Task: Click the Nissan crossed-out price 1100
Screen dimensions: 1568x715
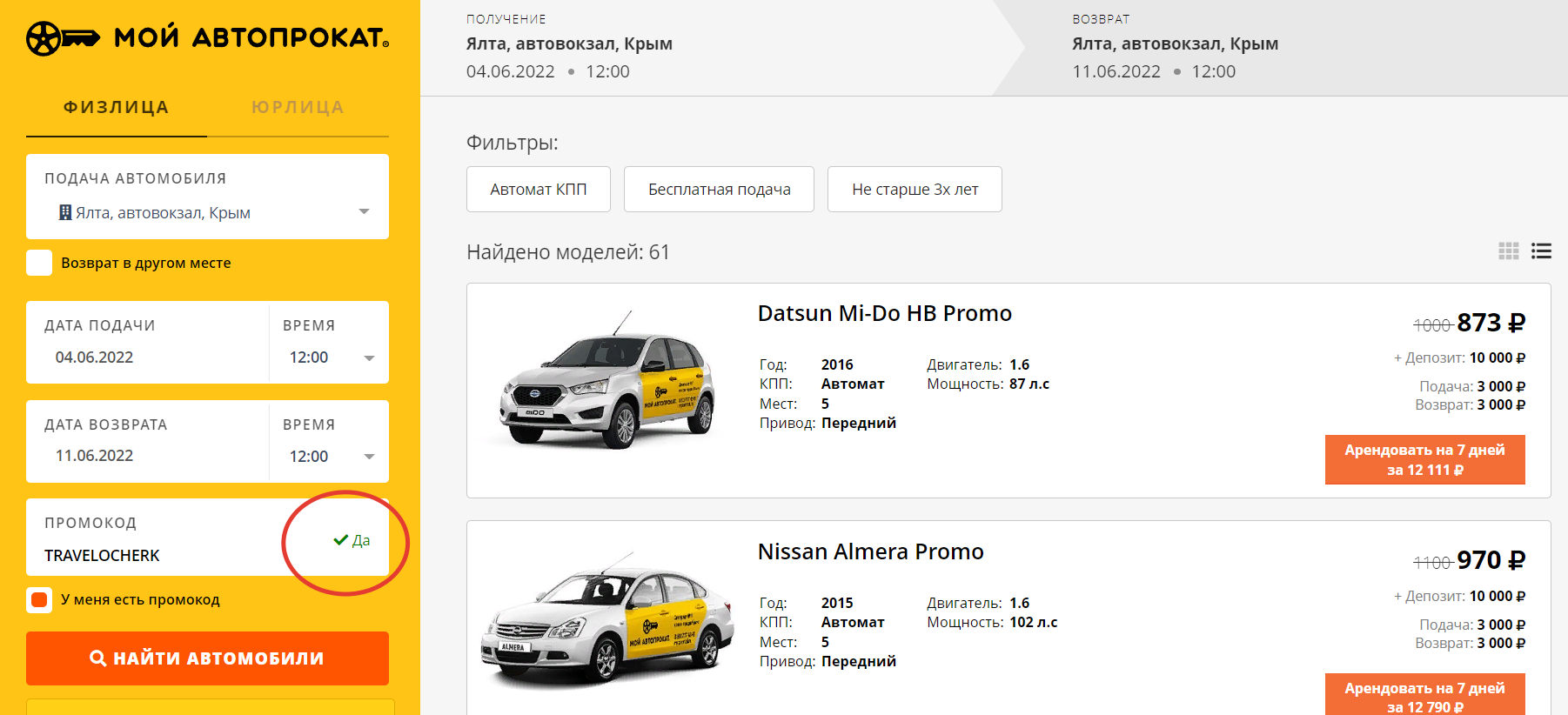Action: click(x=1432, y=563)
